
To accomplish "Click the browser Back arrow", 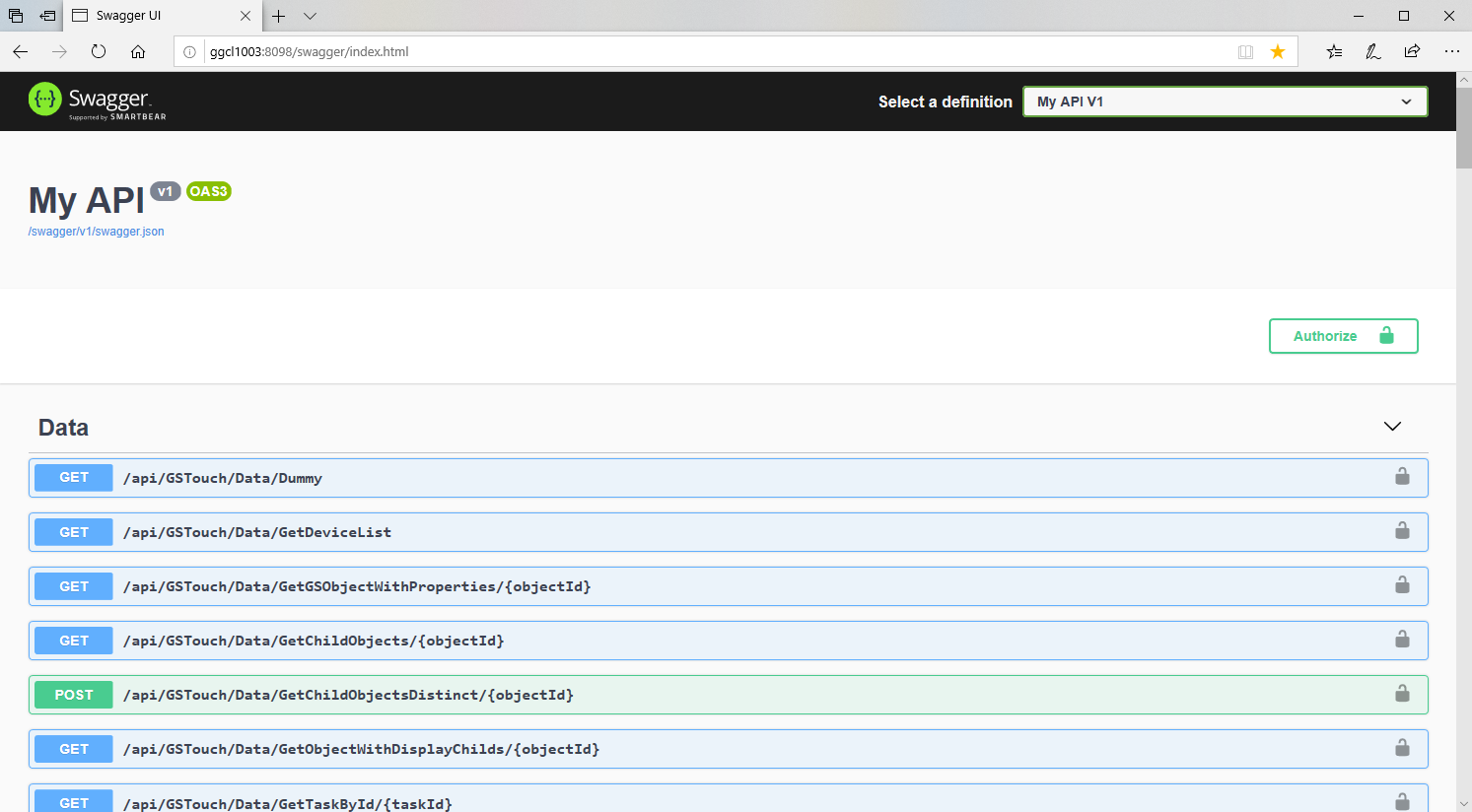I will 20,51.
